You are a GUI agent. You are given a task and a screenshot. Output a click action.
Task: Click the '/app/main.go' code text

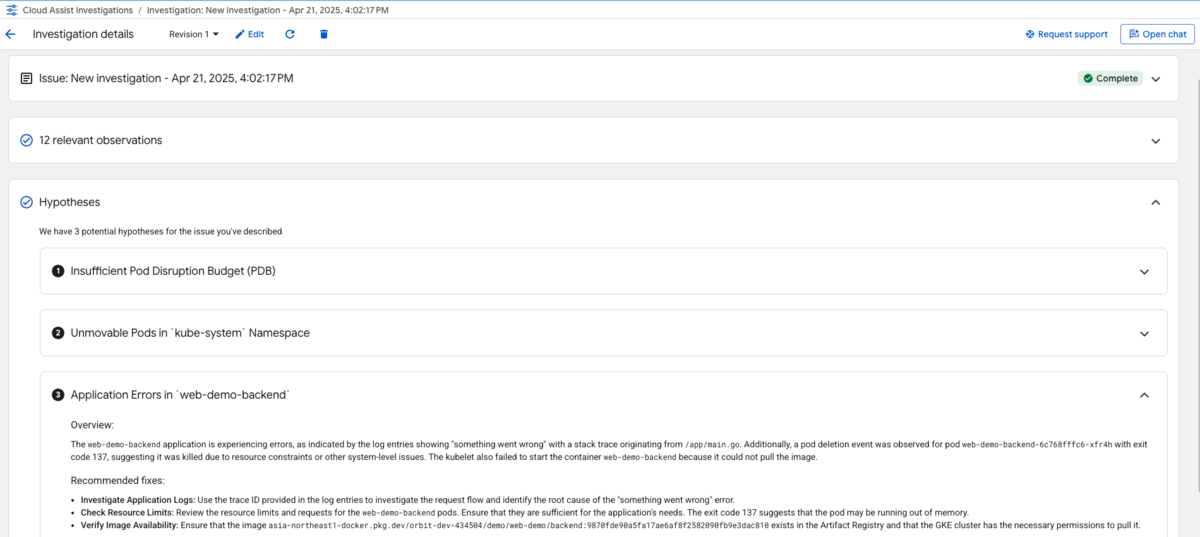tap(715, 444)
